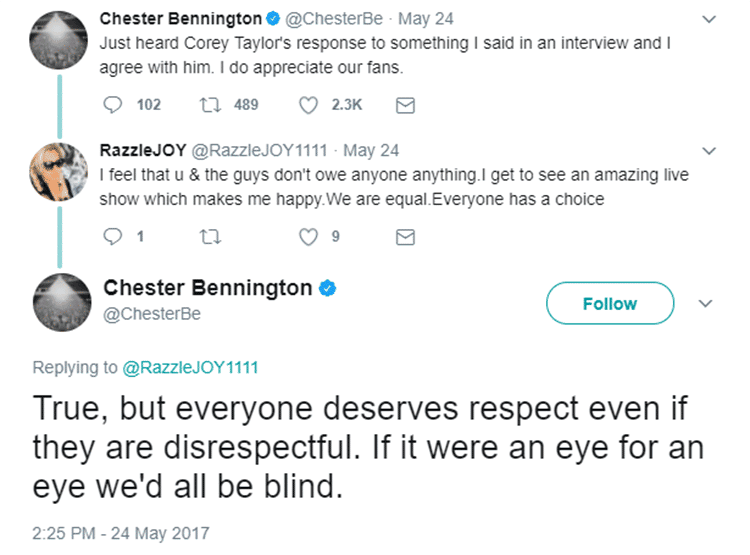Retweet RazzleJOY's tweet
The height and width of the screenshot is (555, 750).
[212, 237]
